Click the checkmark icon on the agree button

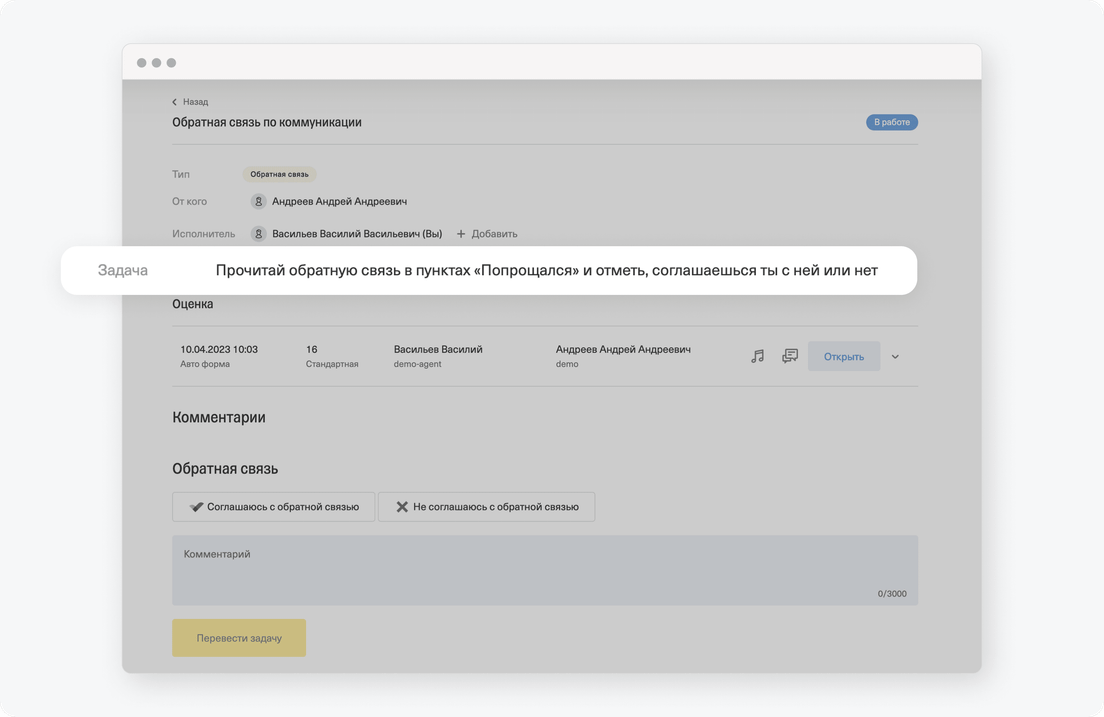click(196, 507)
